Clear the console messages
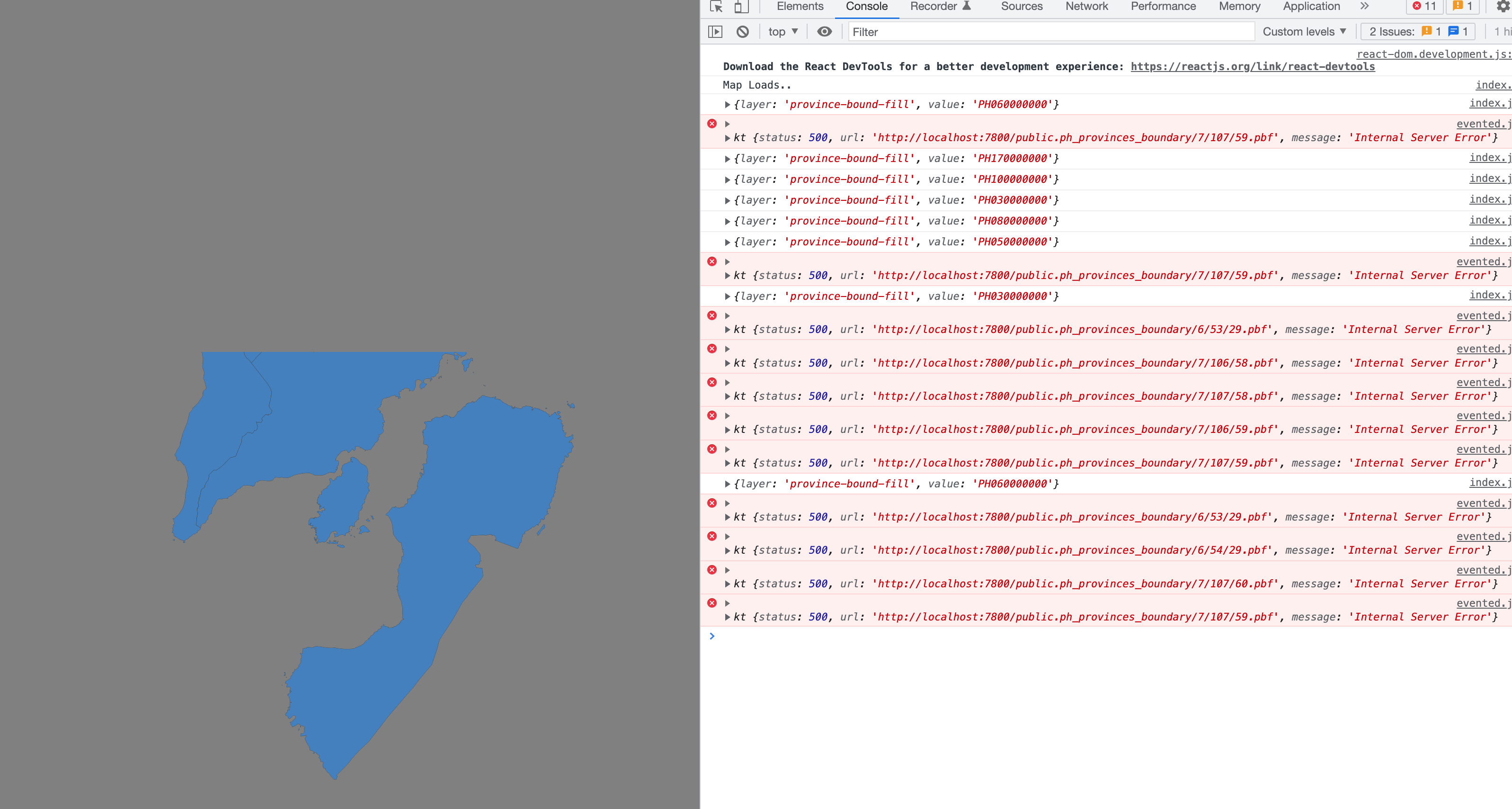This screenshot has height=809, width=1512. coord(742,32)
